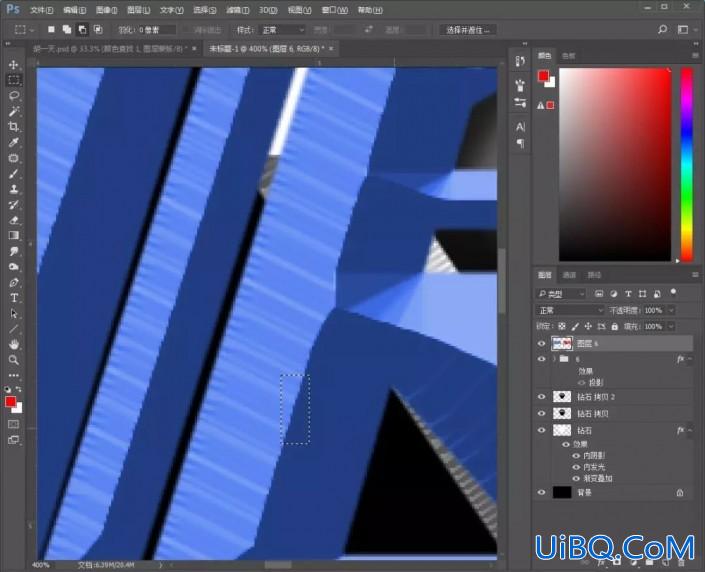Open the layer blend mode 正常 dropdown
705x572 pixels.
click(570, 310)
